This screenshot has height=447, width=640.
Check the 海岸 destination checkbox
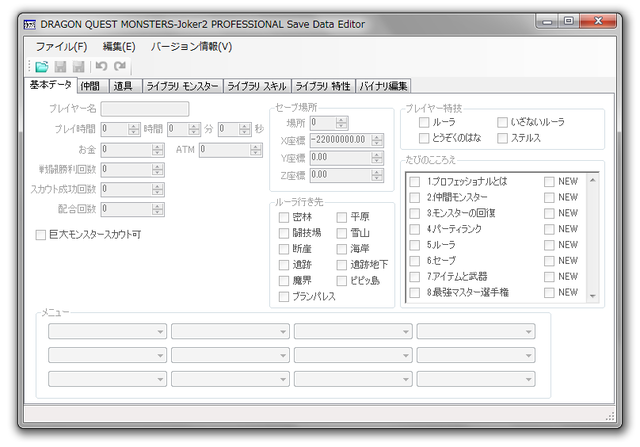[342, 249]
